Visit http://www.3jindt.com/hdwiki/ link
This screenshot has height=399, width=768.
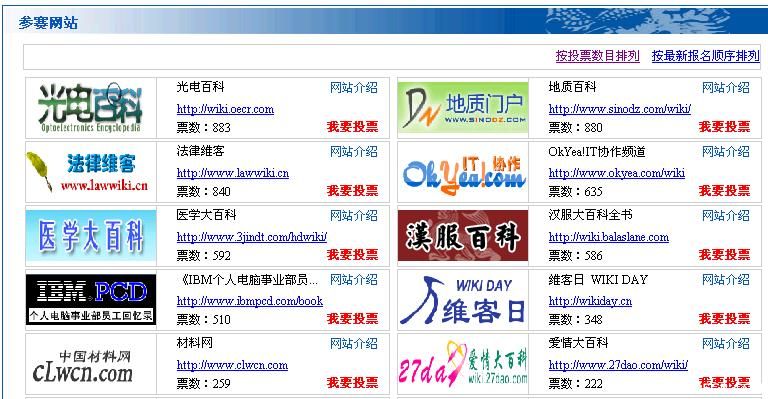click(x=252, y=237)
